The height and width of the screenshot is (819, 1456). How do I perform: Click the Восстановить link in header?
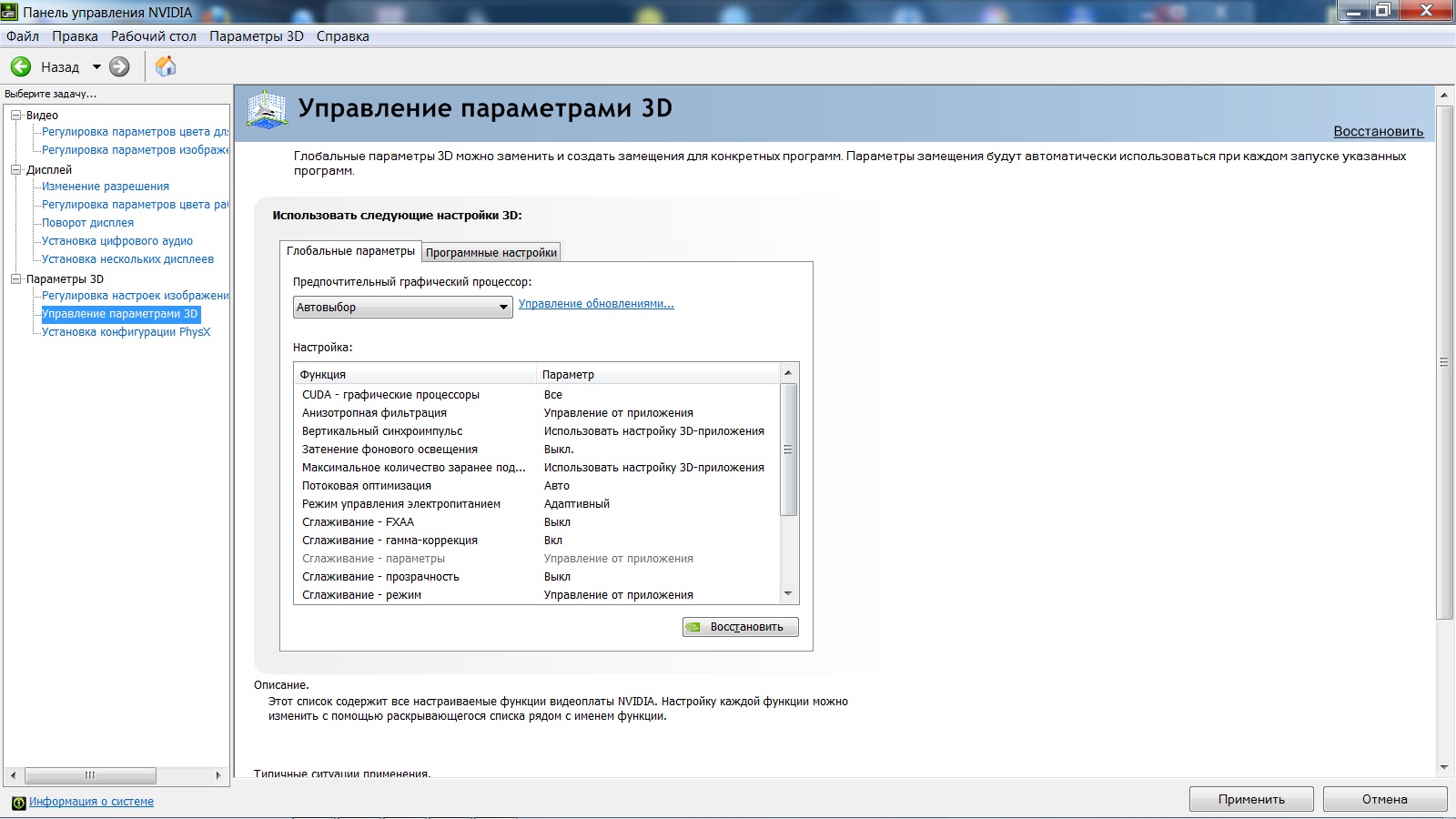pos(1379,131)
